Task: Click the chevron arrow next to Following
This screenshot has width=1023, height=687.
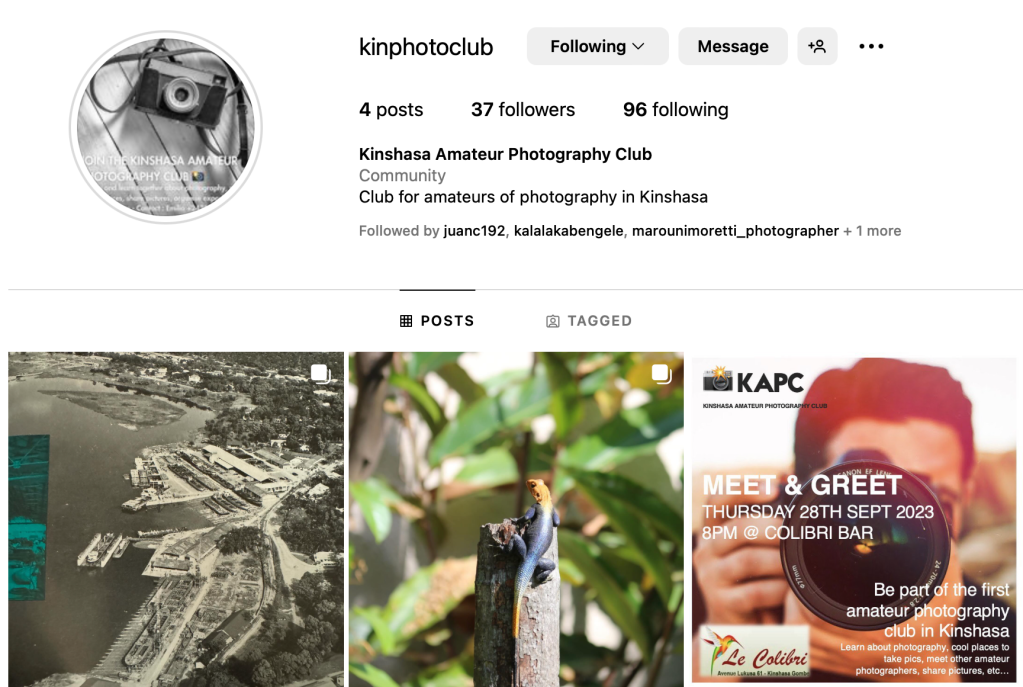Action: tap(639, 46)
